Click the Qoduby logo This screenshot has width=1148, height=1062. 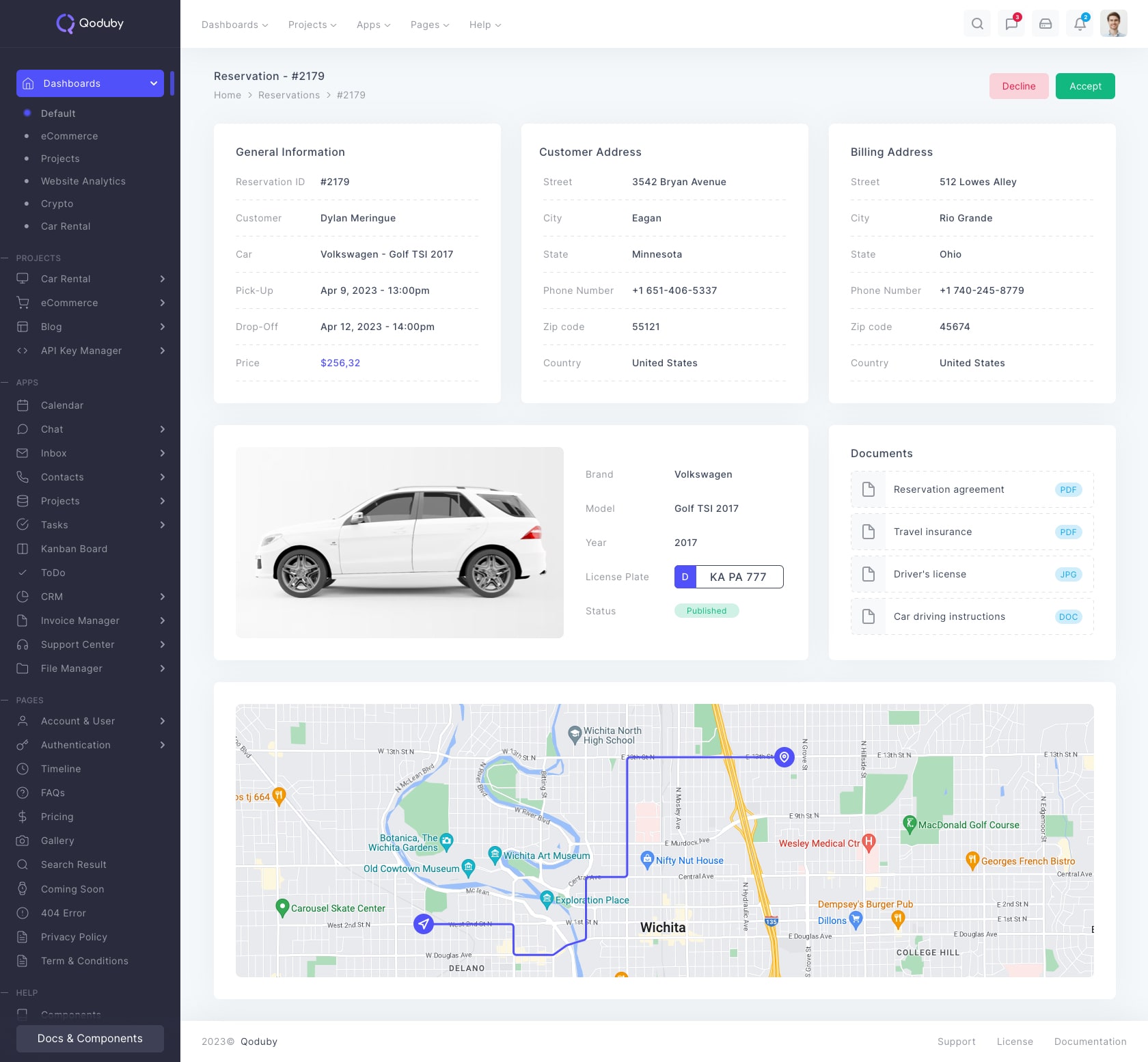coord(90,23)
